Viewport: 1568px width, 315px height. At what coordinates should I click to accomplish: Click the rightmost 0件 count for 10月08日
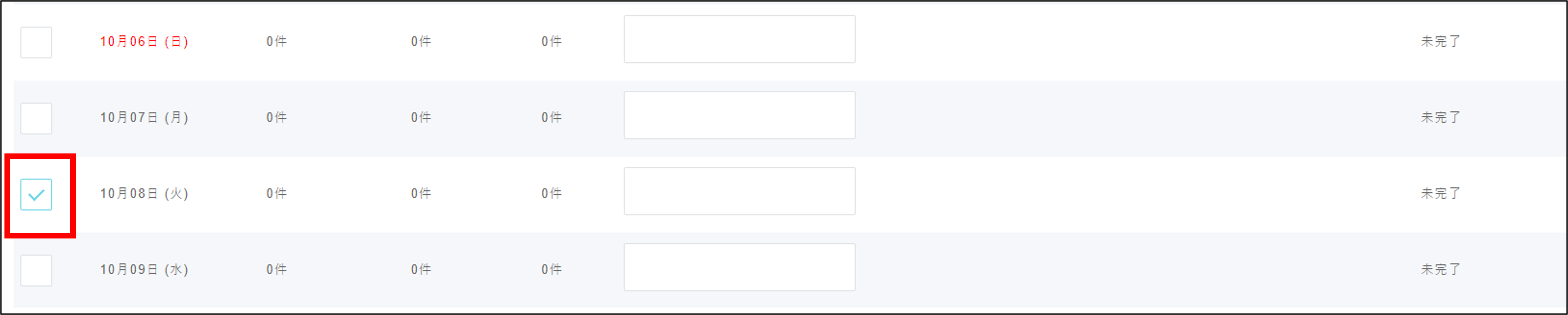tap(552, 194)
